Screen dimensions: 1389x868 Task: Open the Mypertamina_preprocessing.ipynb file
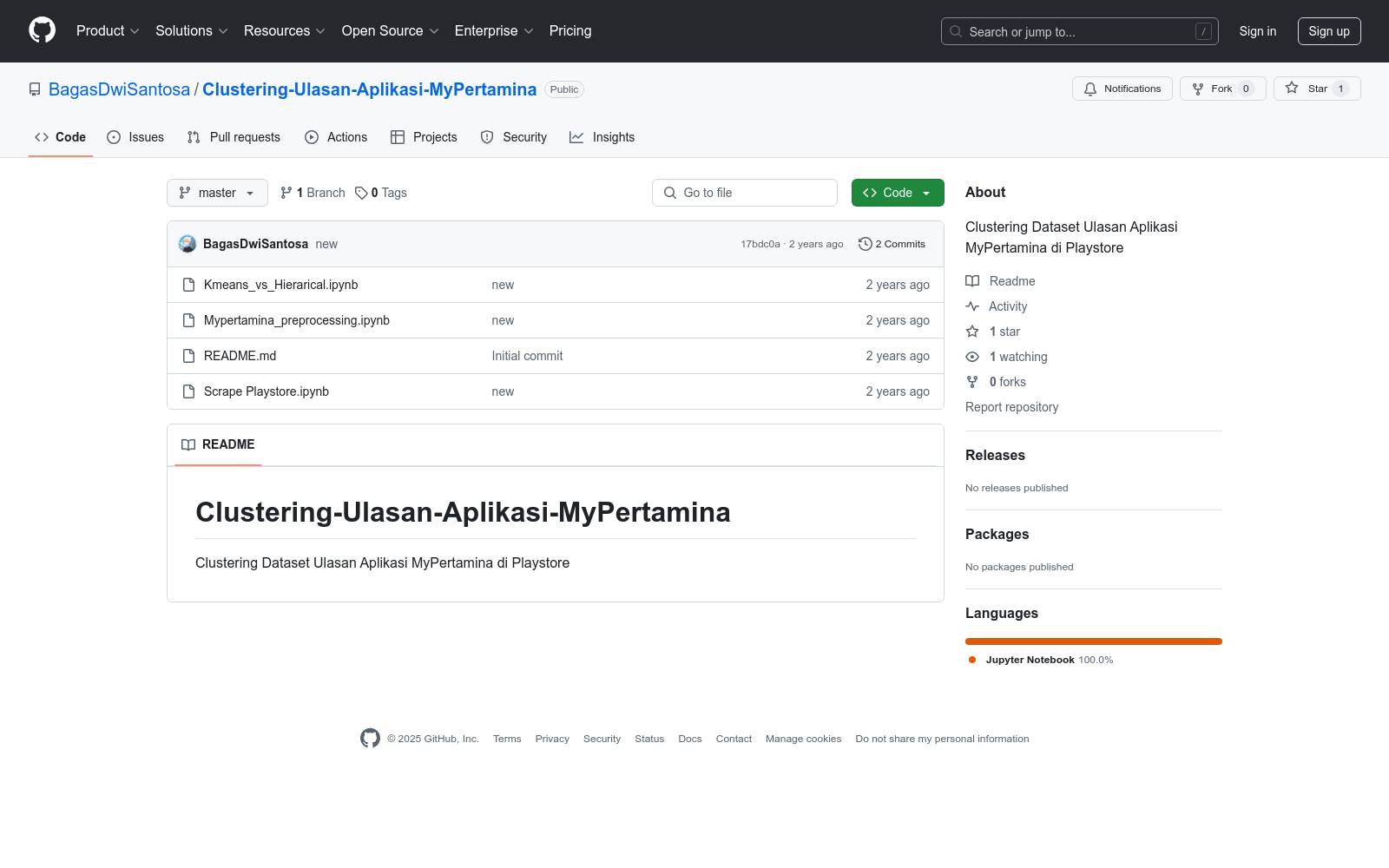(x=297, y=320)
